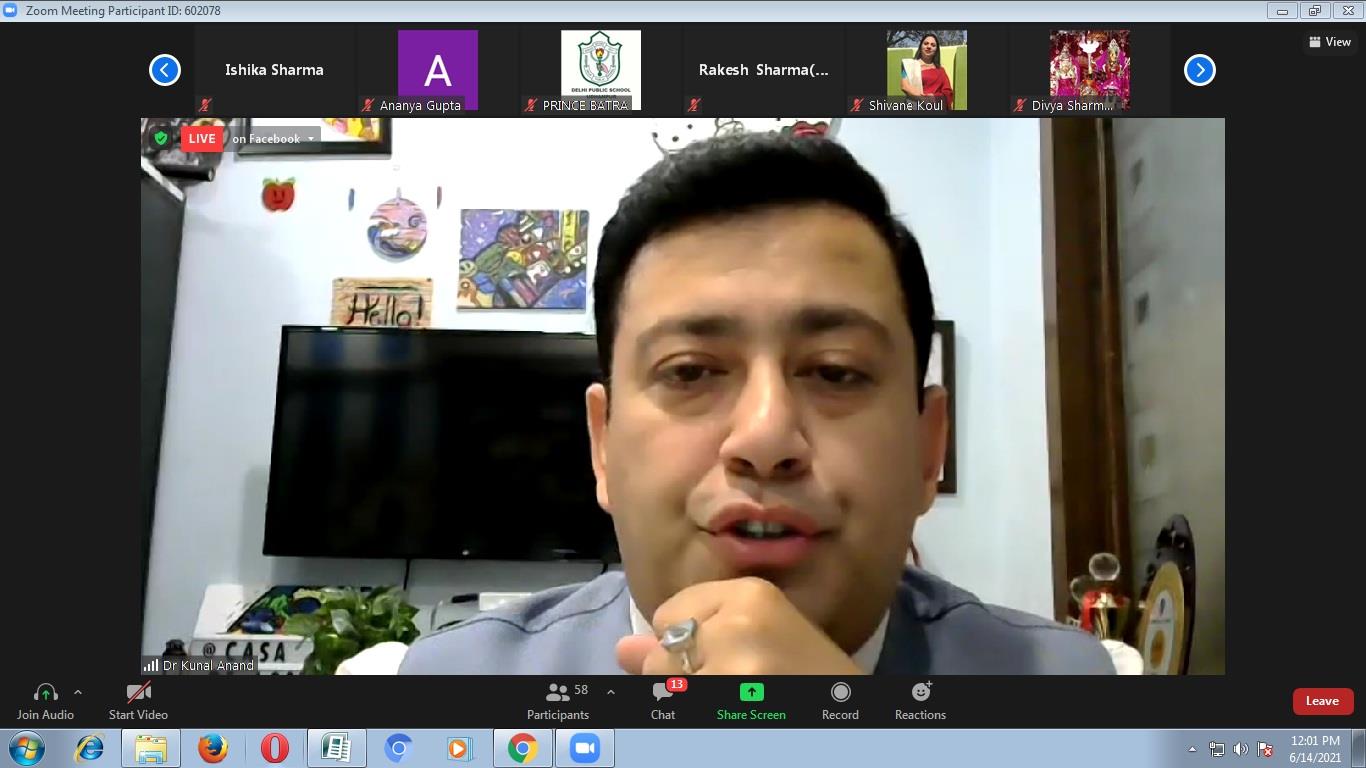Click the Action Center flag icon

tap(1265, 749)
